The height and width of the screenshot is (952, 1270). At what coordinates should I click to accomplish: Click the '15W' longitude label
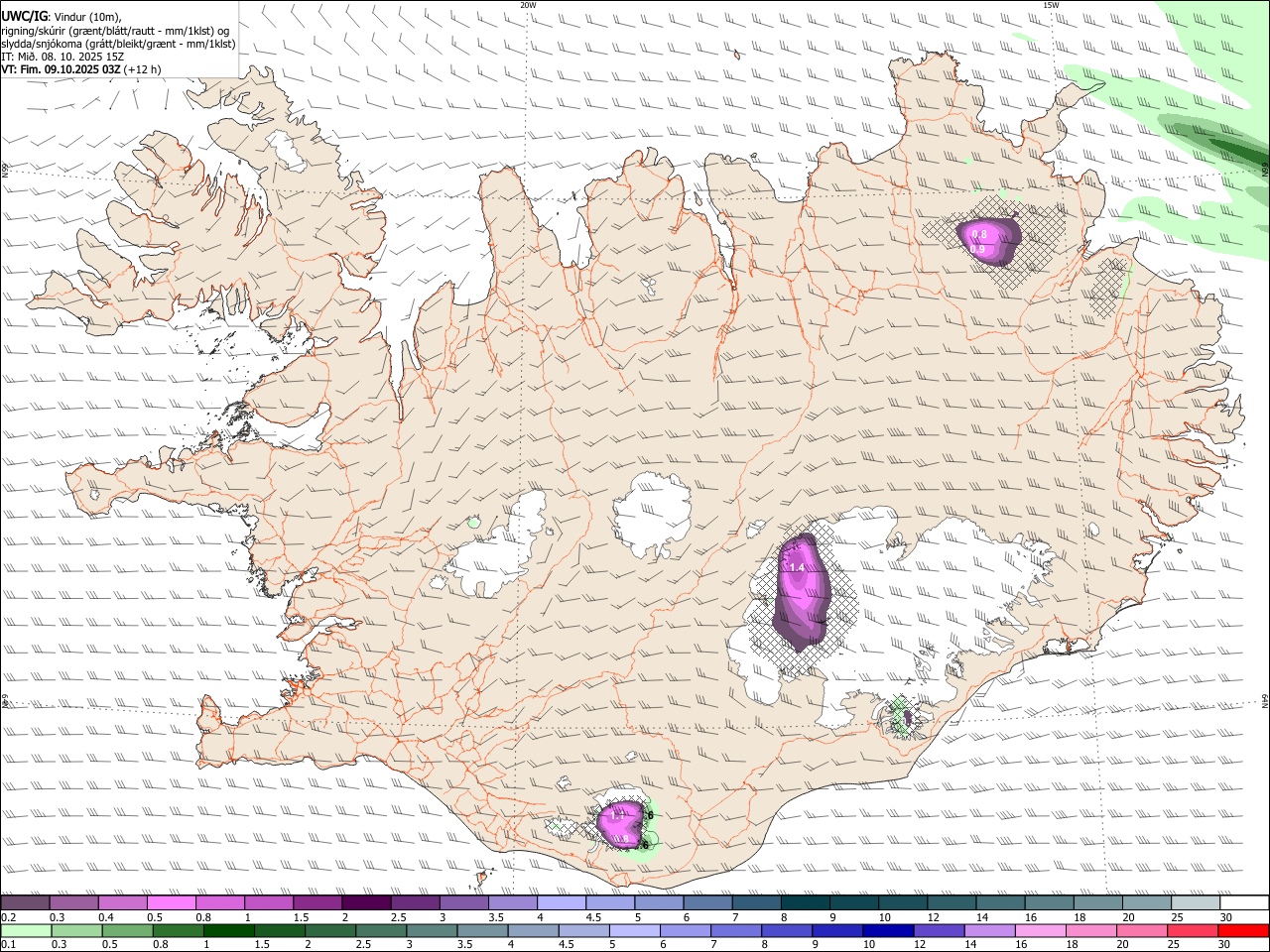coord(1051,4)
